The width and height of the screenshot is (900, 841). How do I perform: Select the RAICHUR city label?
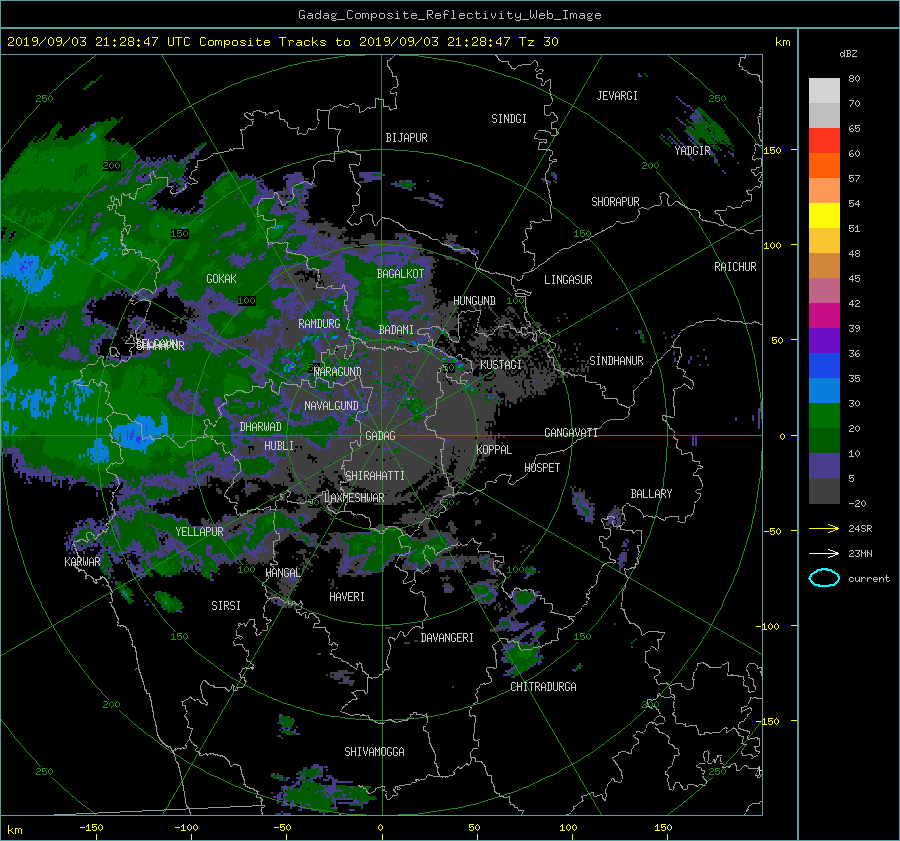click(735, 267)
